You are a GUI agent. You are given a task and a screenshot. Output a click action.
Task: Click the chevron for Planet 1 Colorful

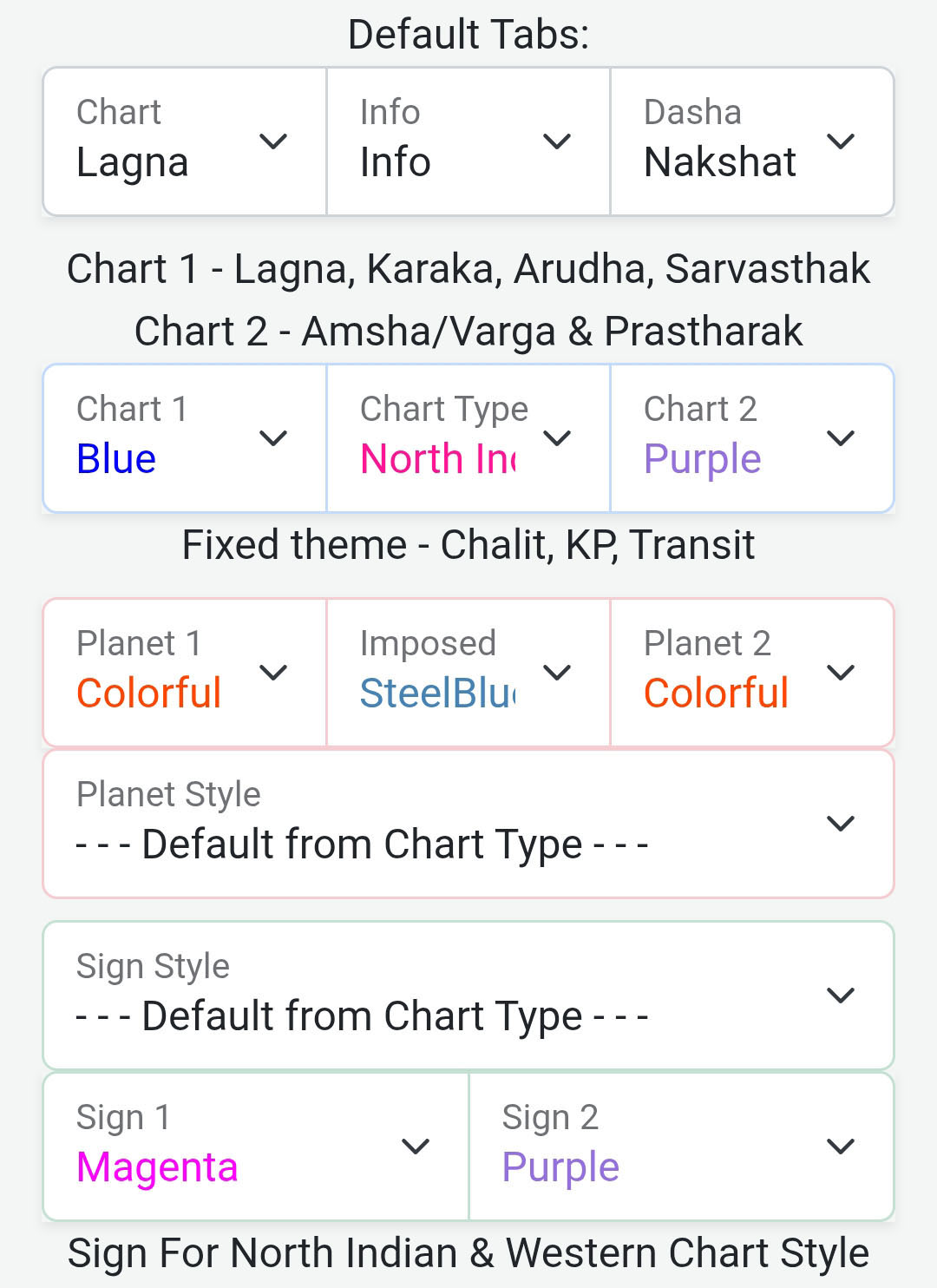tap(273, 673)
